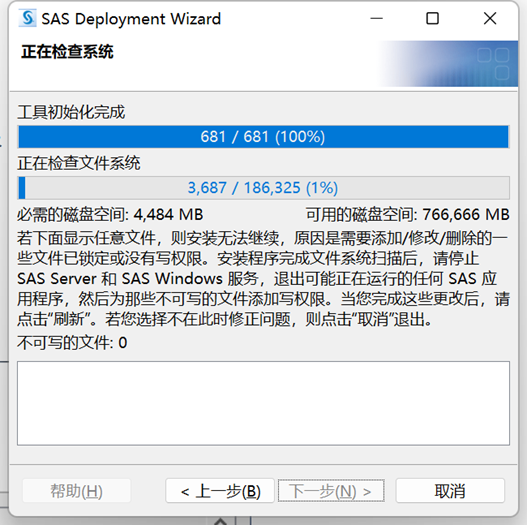Click the 不可写的文件: 0 counter label

72,342
